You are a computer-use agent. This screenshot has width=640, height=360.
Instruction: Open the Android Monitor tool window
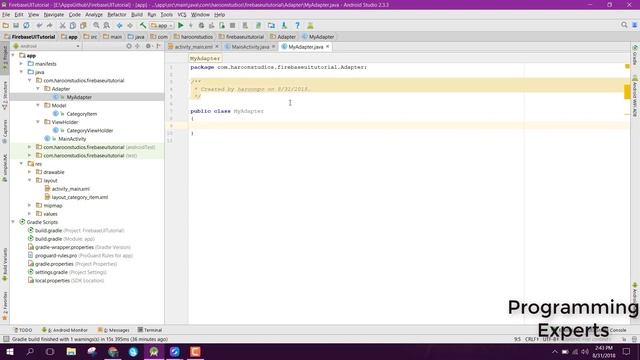(x=64, y=330)
